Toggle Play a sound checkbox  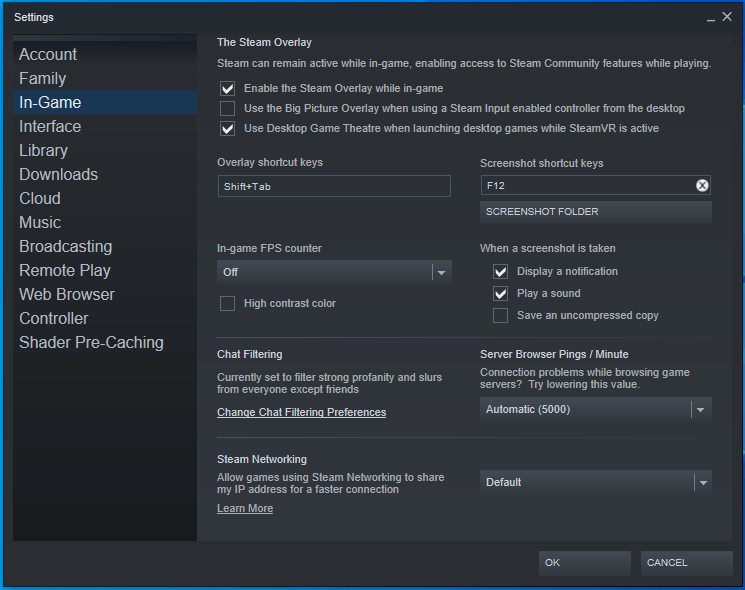point(501,293)
